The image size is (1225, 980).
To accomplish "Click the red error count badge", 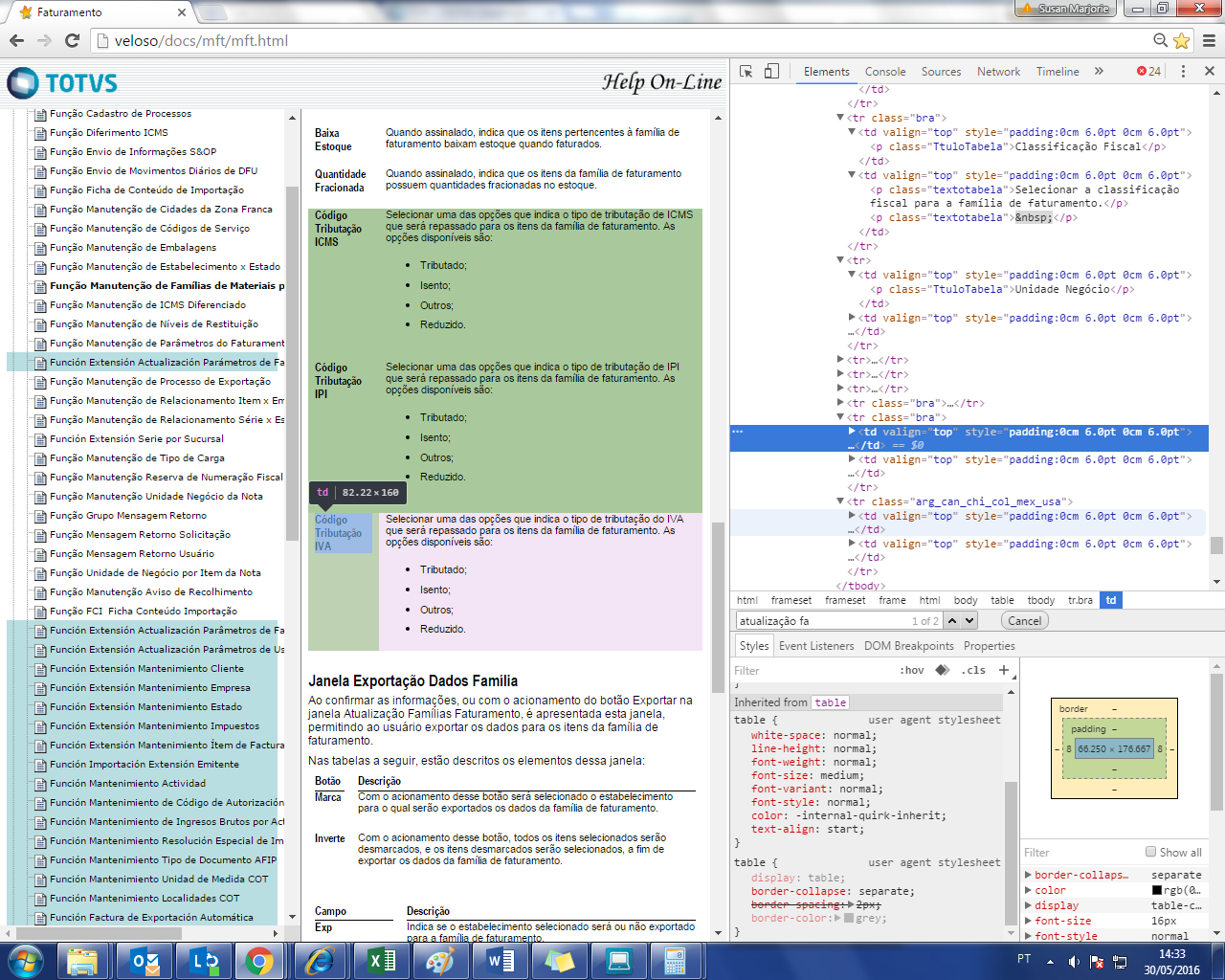I will pyautogui.click(x=1148, y=72).
